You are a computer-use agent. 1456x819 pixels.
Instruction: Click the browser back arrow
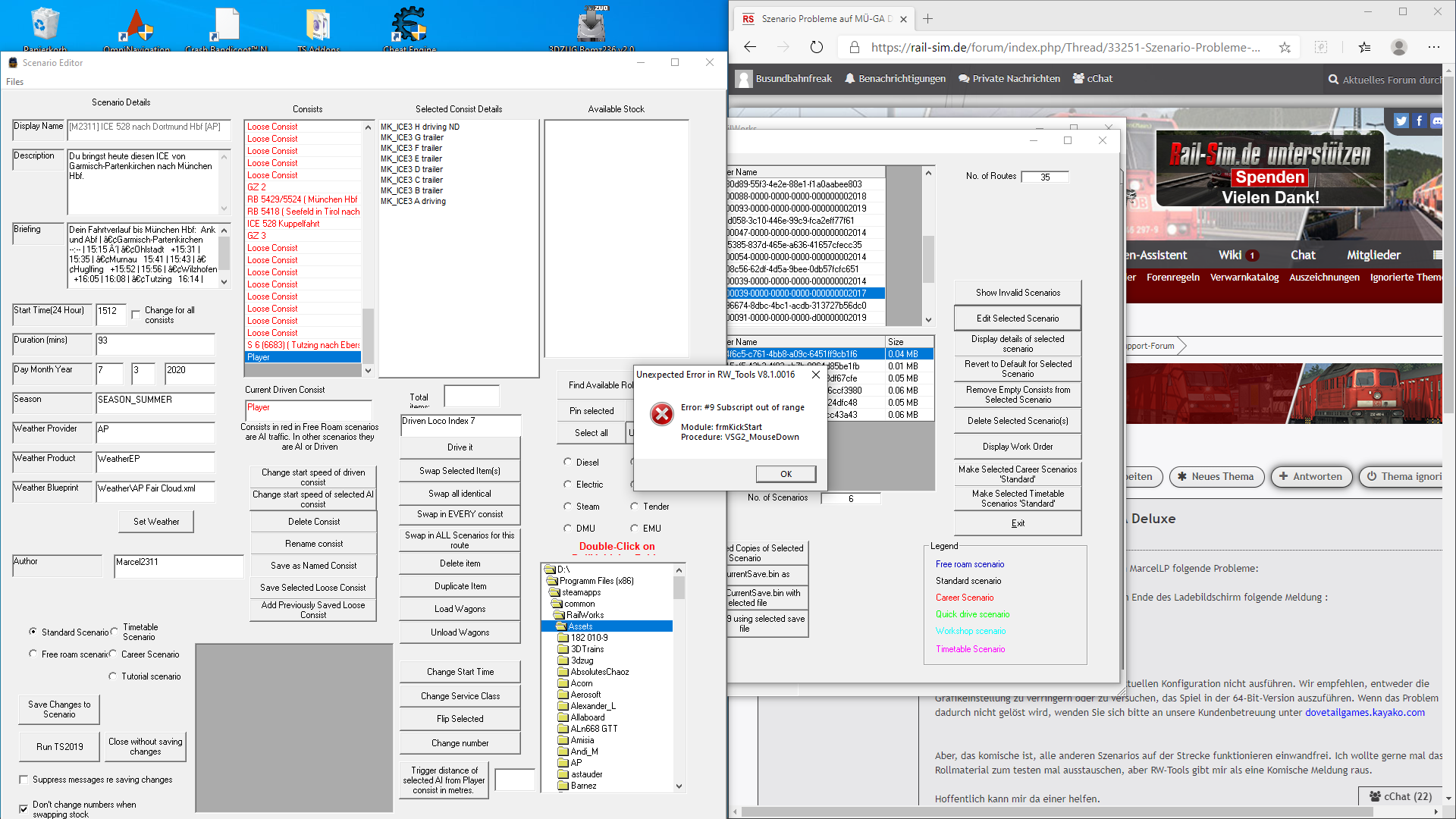pyautogui.click(x=750, y=47)
